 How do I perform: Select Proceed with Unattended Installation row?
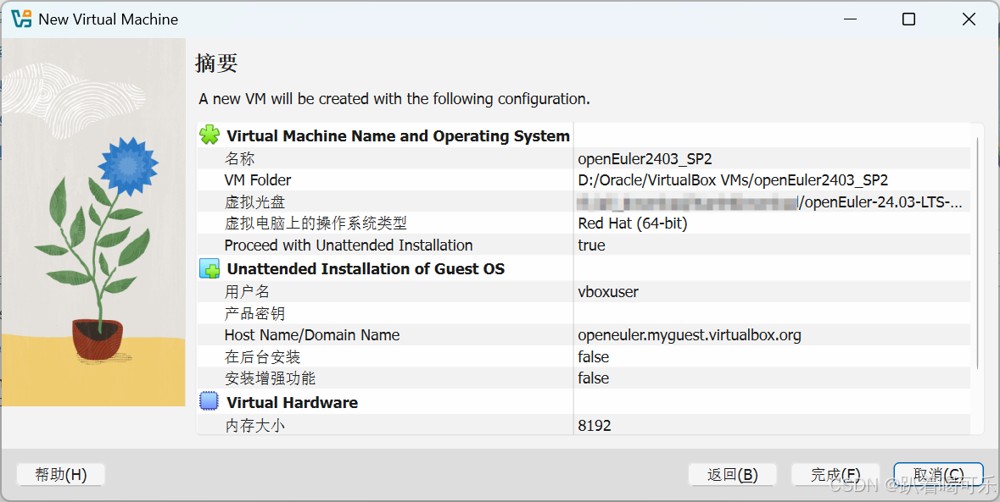[x=580, y=245]
